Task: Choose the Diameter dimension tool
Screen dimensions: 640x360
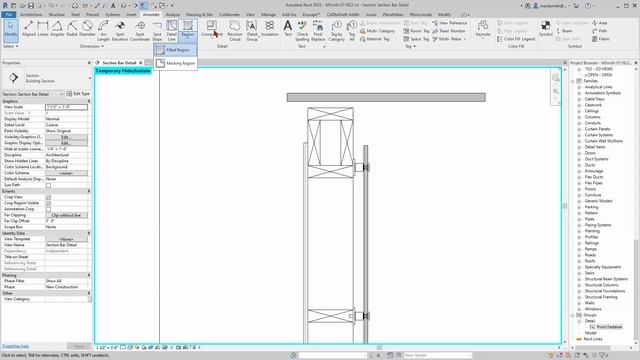Action: click(87, 29)
